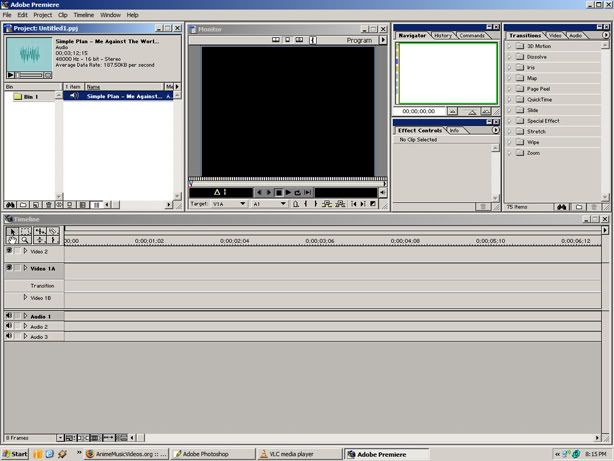Switch to Adobe Photoshop in taskbar
Viewport: 614px width, 461px height.
click(x=213, y=454)
